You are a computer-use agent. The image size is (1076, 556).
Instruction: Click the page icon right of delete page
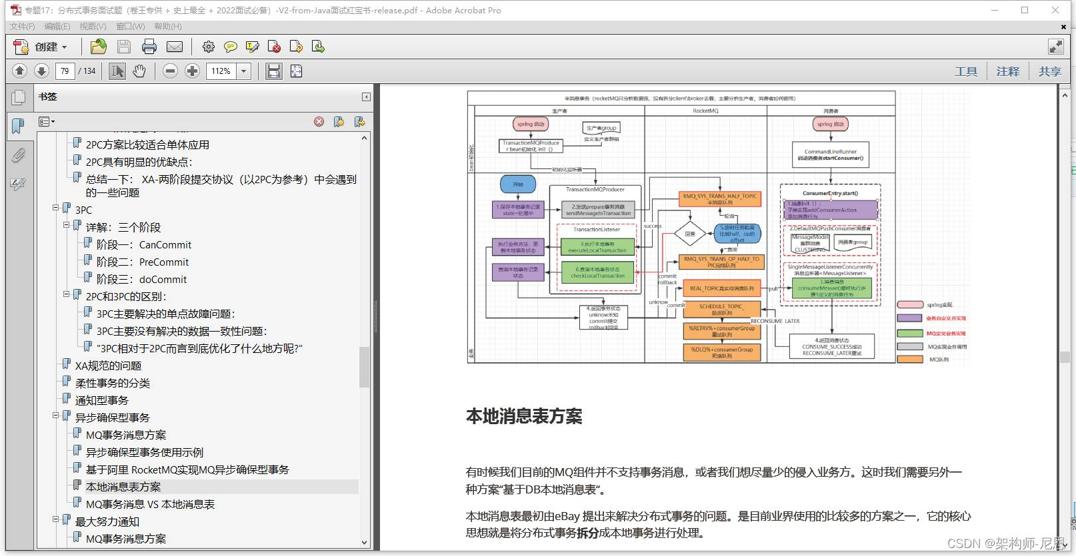point(296,47)
